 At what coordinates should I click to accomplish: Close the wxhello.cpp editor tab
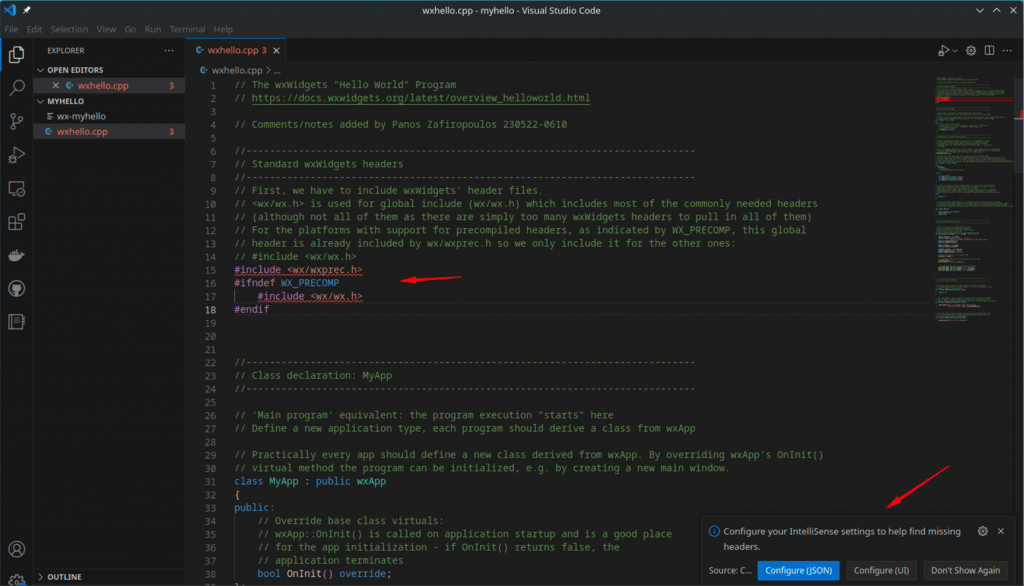pyautogui.click(x=276, y=50)
